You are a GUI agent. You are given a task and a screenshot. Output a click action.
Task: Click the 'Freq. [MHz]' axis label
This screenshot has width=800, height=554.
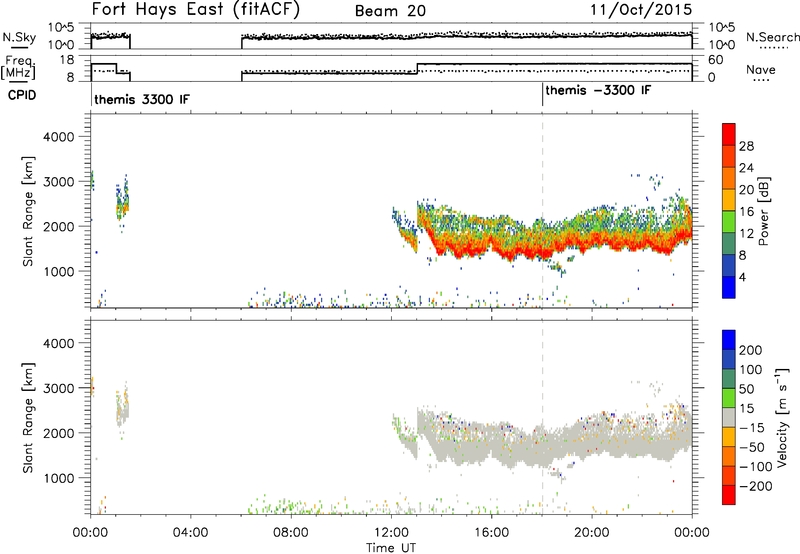18,67
